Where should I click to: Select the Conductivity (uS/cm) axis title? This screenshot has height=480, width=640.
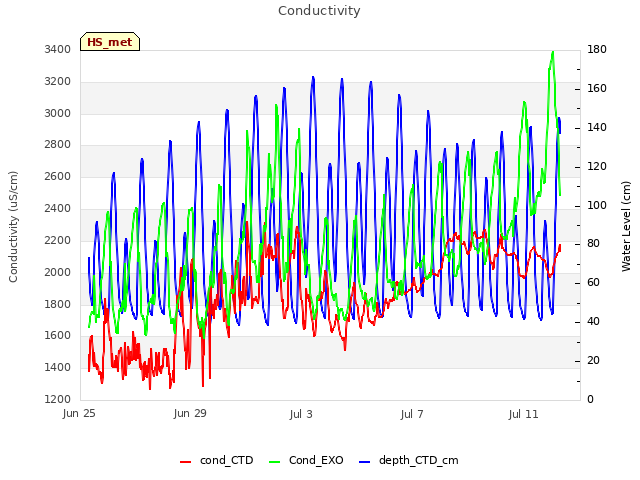click(x=13, y=227)
